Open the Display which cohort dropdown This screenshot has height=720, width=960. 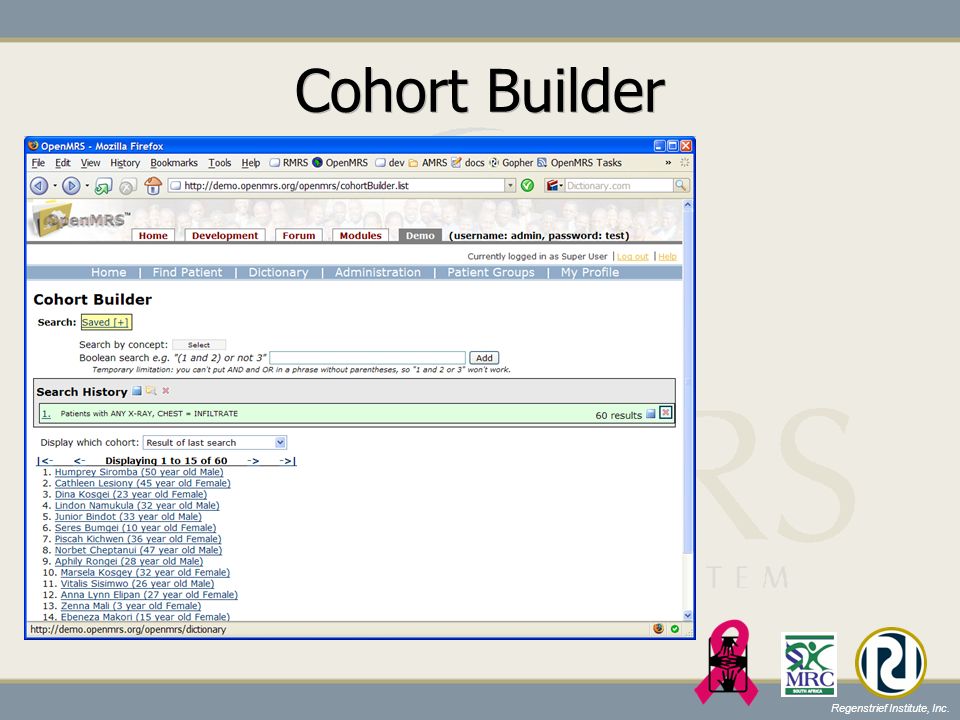click(214, 443)
